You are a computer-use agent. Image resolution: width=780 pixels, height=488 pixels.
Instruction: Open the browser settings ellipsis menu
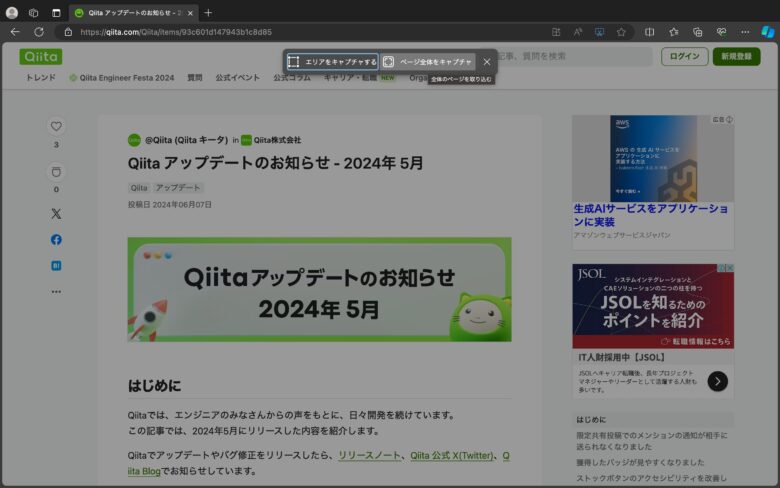tap(745, 32)
